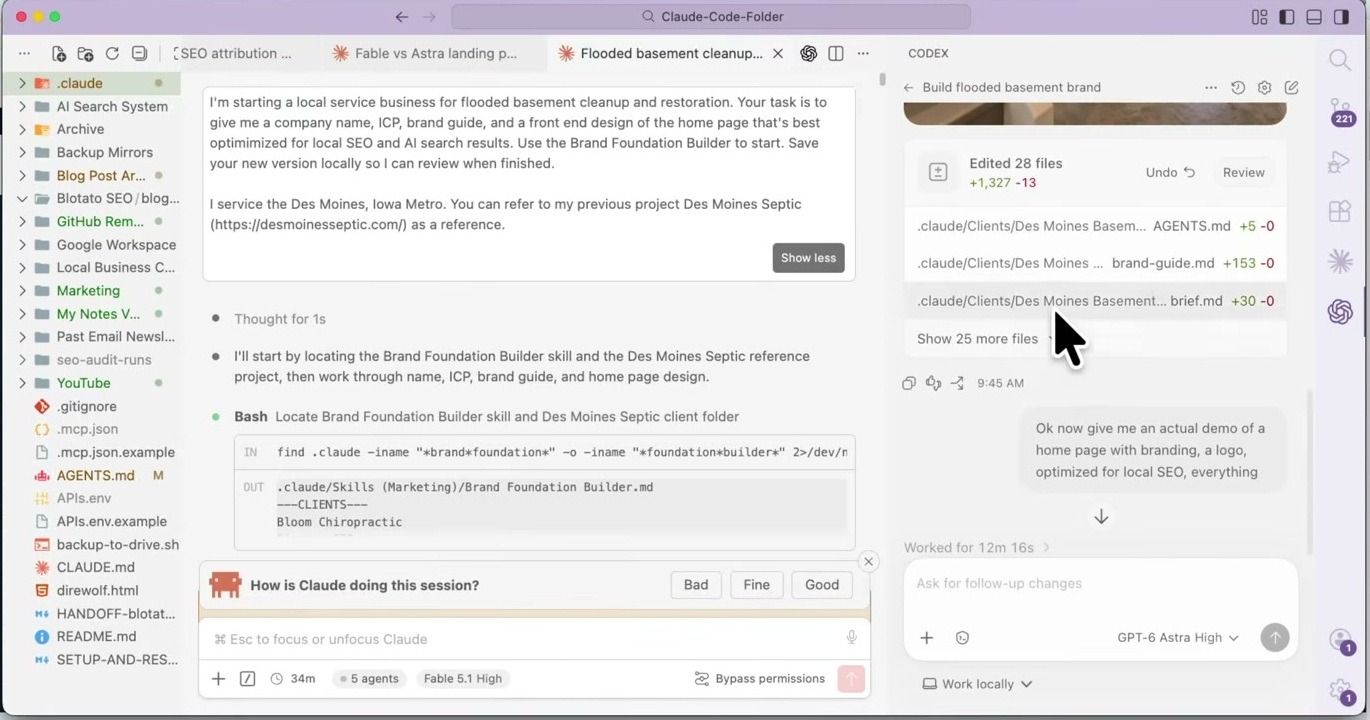Open the Search icon in right activity bar
This screenshot has width=1370, height=720.
1340,60
